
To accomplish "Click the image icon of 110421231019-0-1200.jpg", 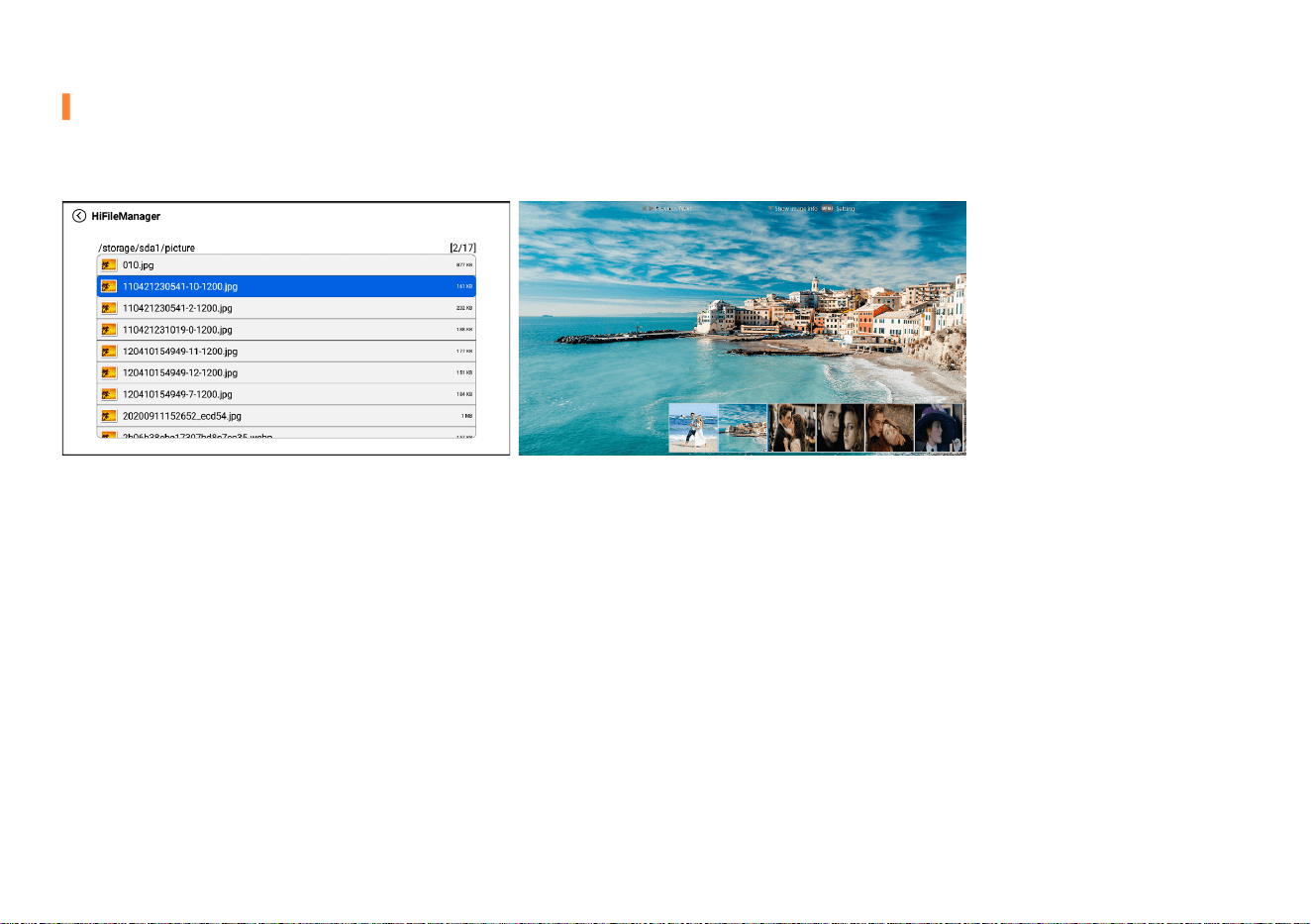I will click(109, 330).
